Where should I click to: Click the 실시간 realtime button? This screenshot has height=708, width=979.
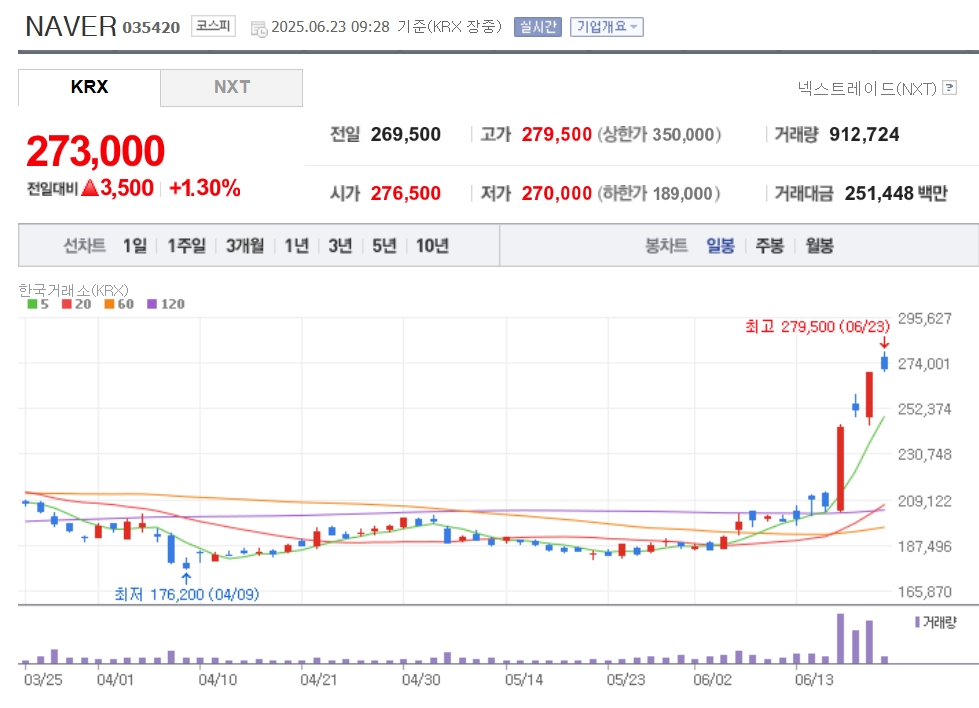pos(538,27)
